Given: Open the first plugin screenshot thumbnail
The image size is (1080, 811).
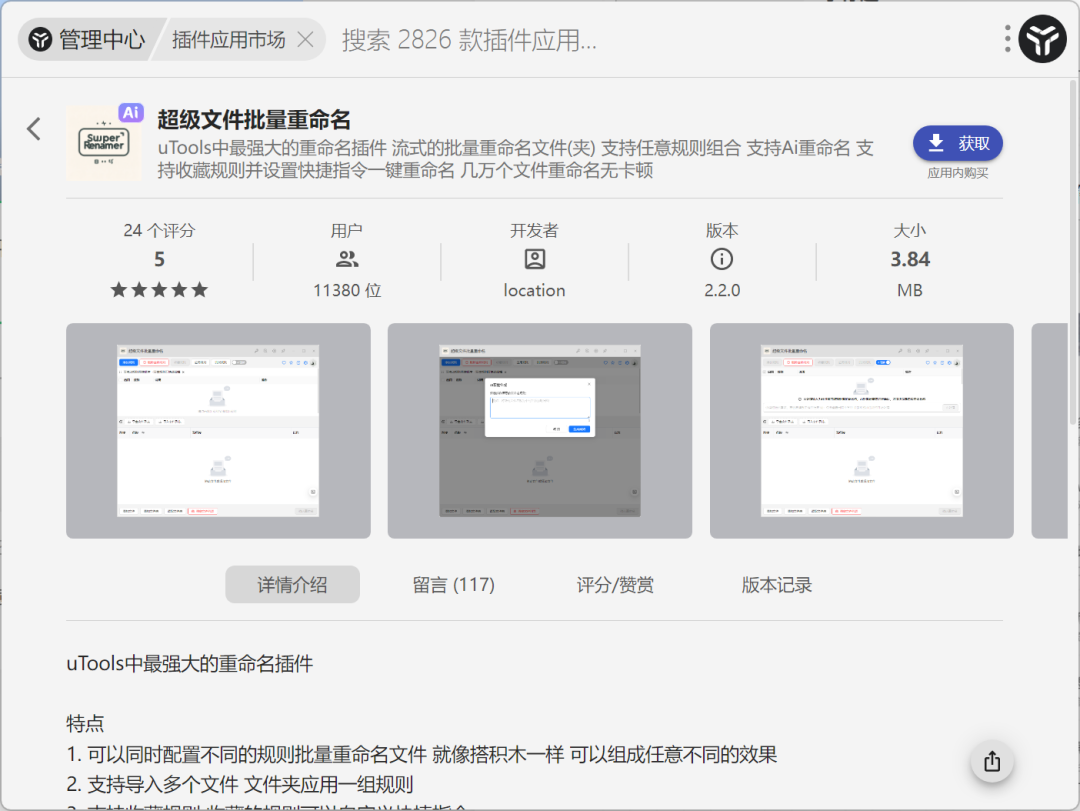Looking at the screenshot, I should (x=218, y=431).
